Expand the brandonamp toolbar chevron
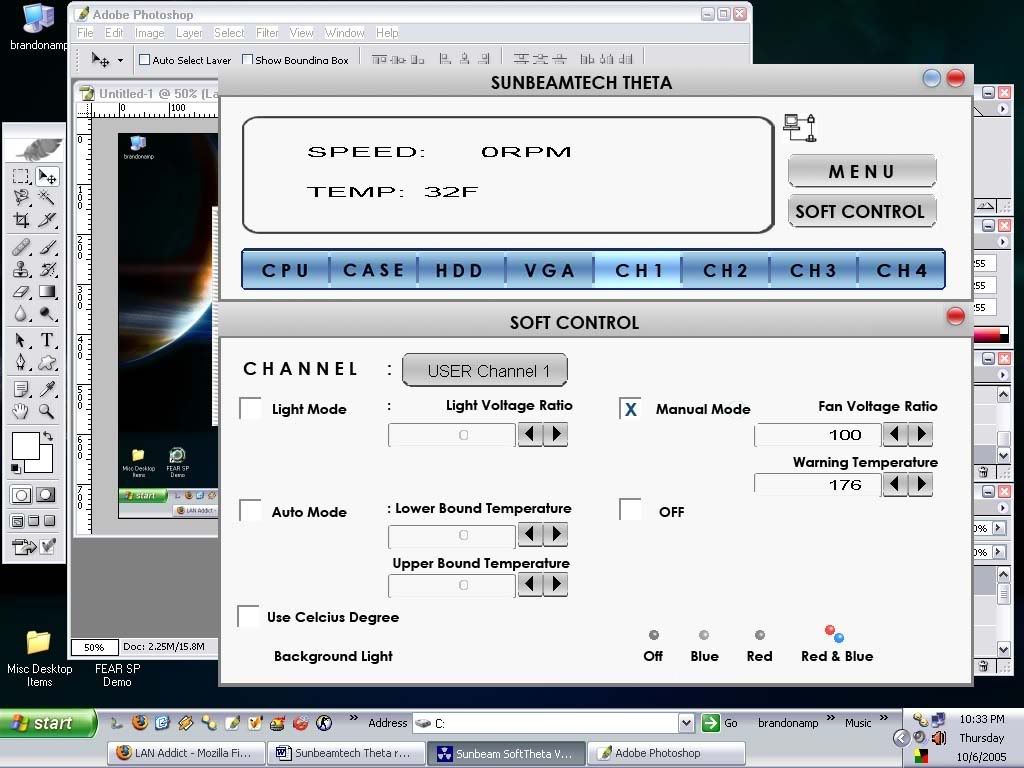Viewport: 1024px width, 768px height. pyautogui.click(x=831, y=718)
